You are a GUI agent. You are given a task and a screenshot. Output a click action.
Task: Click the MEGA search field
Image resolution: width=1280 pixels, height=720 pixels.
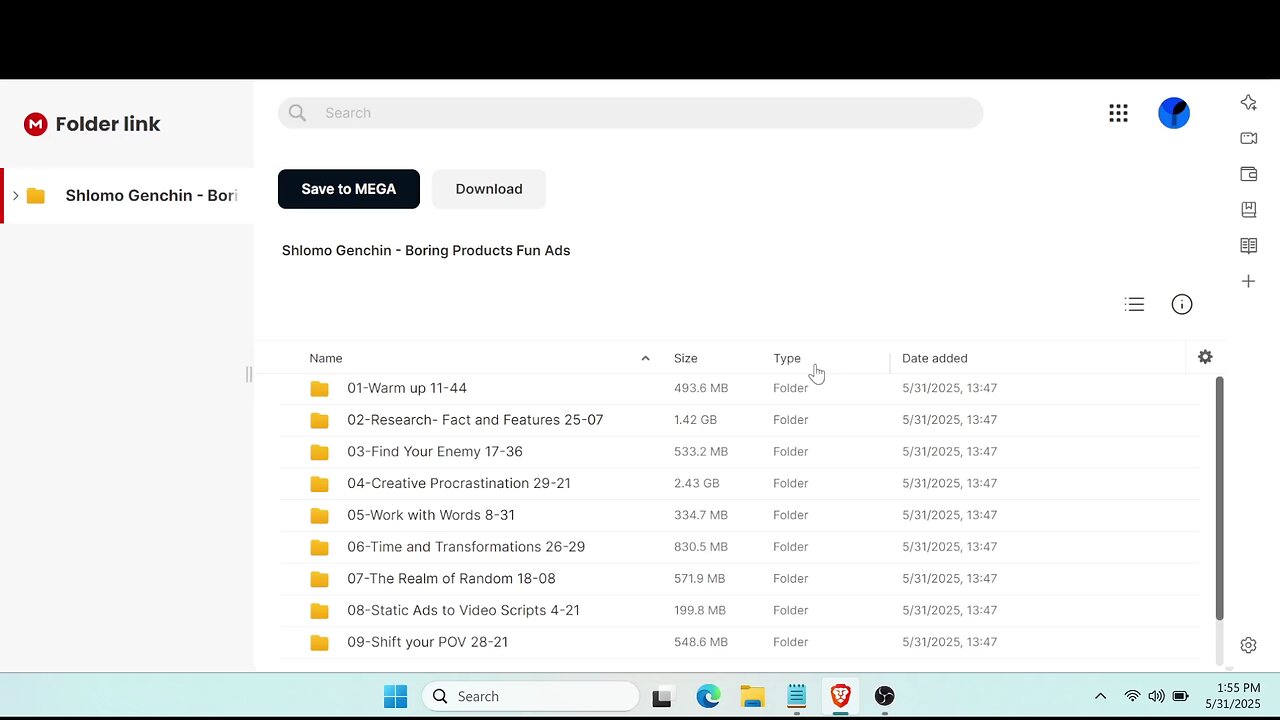click(631, 113)
